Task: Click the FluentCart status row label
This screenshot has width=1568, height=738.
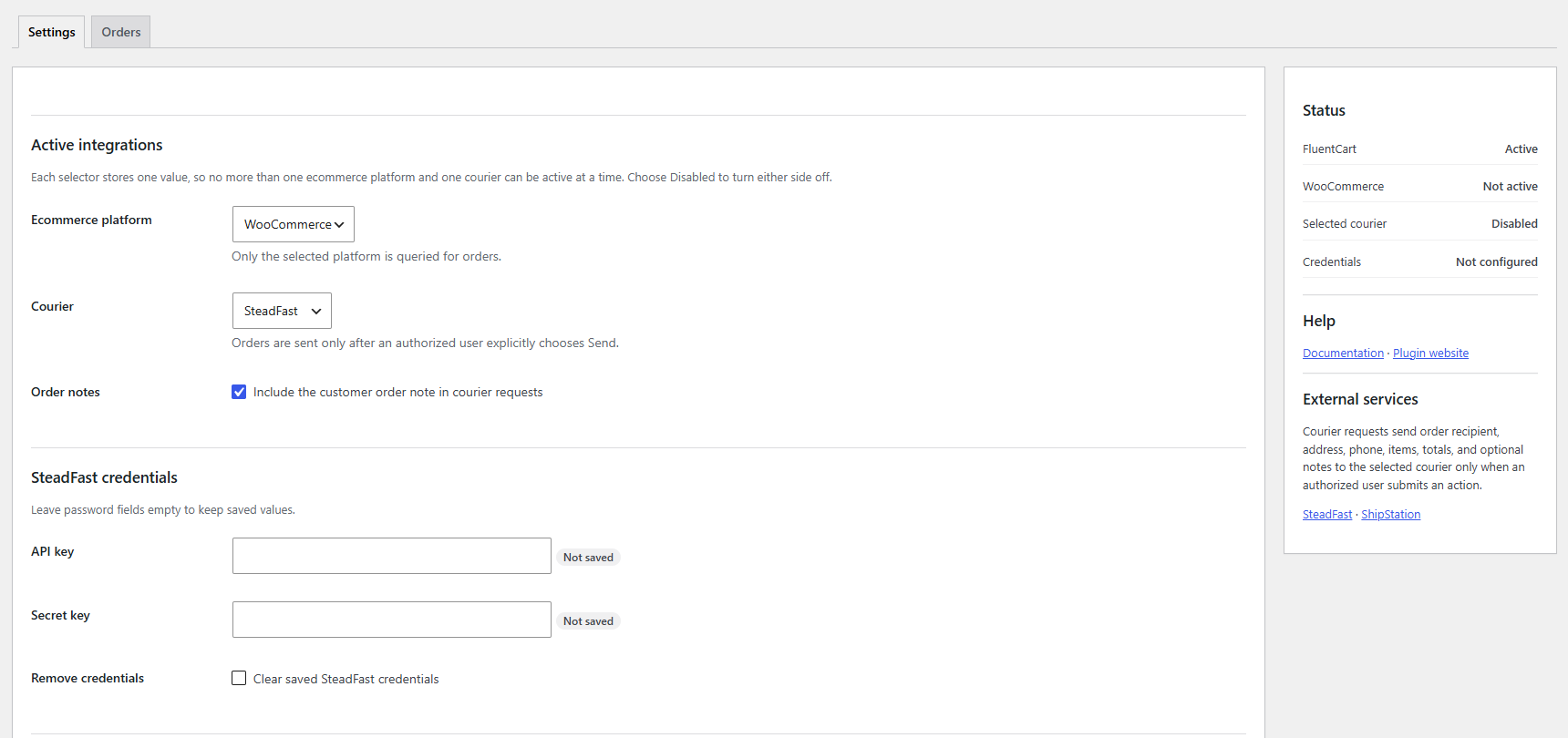Action: pyautogui.click(x=1329, y=149)
